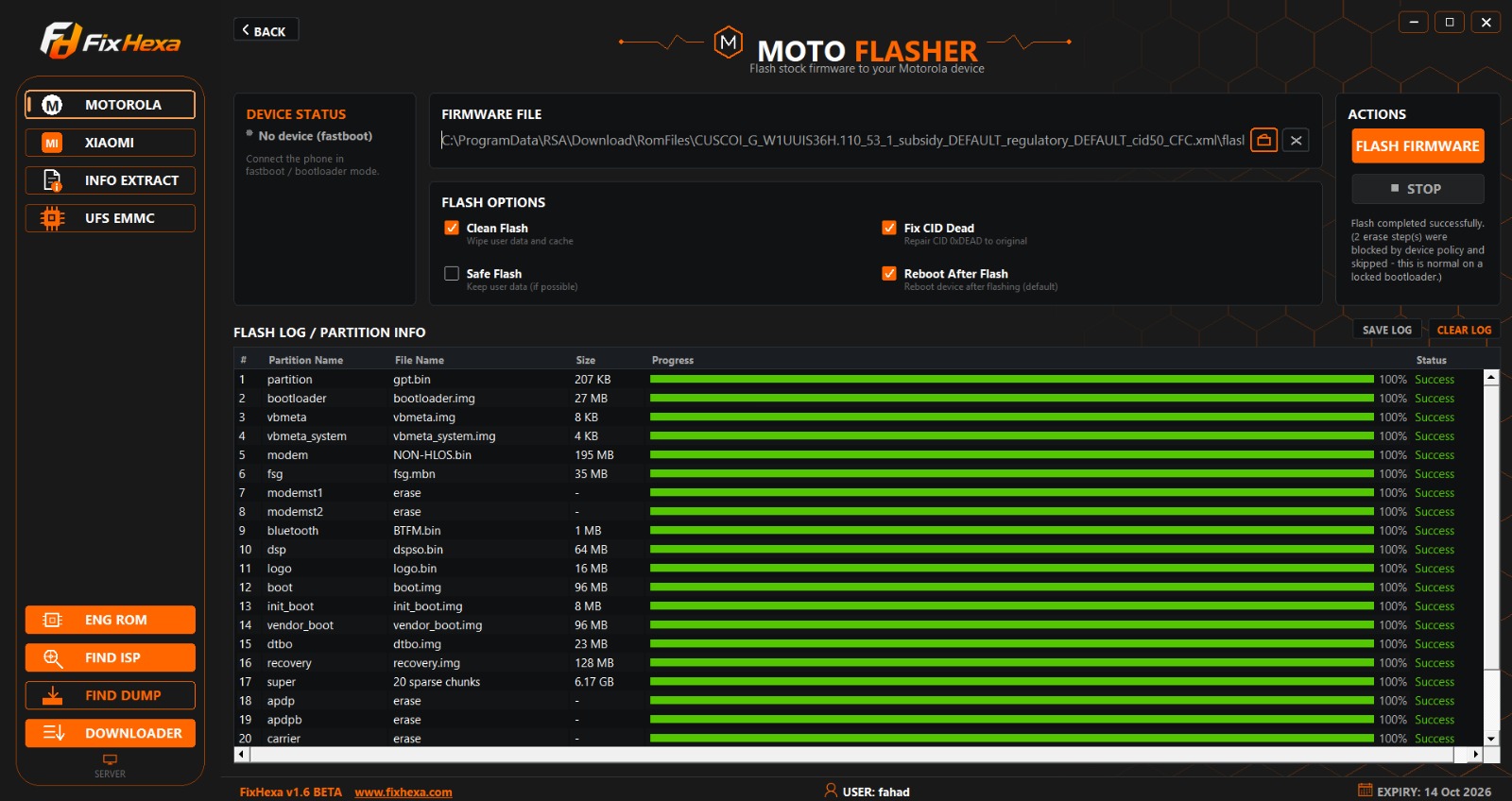Screen dimensions: 1512x801
Task: Close the FixHexa window
Action: click(1486, 22)
